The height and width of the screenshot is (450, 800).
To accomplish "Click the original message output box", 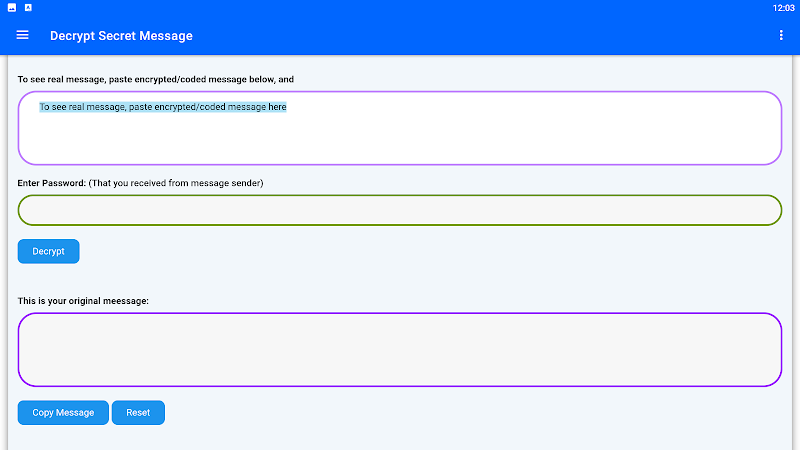I will [400, 350].
